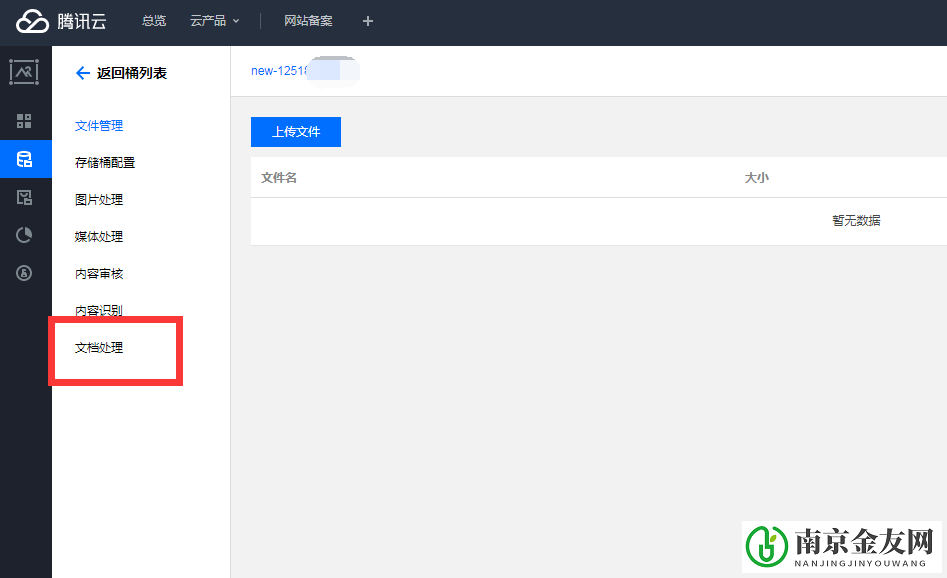Image resolution: width=947 pixels, height=578 pixels.
Task: Open the pie chart statistics icon
Action: [24, 234]
